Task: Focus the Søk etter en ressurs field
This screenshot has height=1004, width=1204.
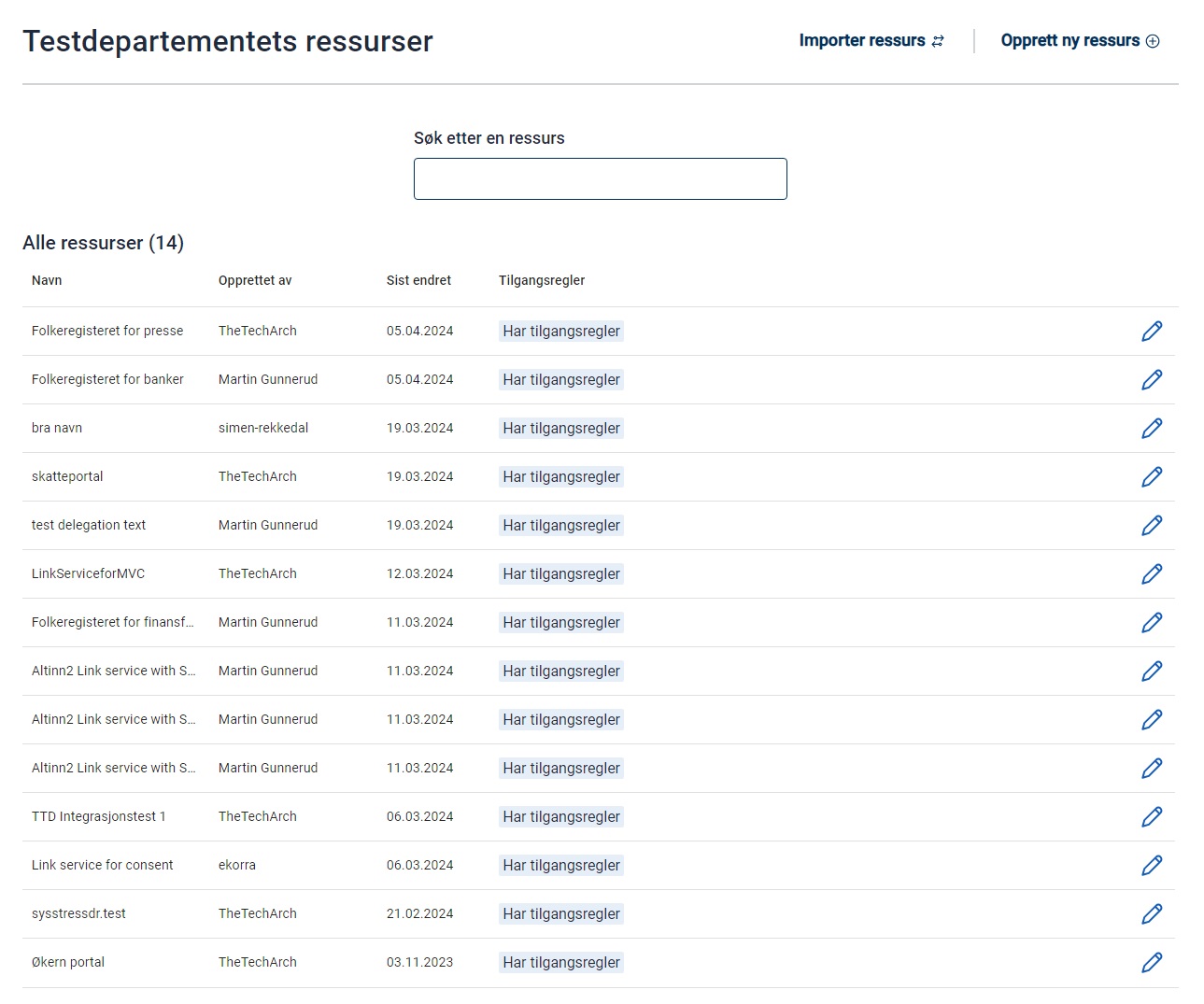Action: click(x=600, y=179)
